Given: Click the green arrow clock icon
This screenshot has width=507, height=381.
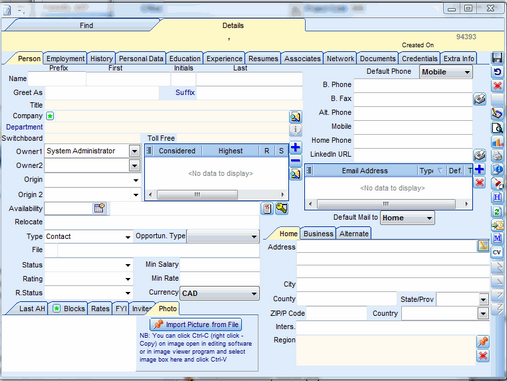Looking at the screenshot, I should [x=497, y=225].
